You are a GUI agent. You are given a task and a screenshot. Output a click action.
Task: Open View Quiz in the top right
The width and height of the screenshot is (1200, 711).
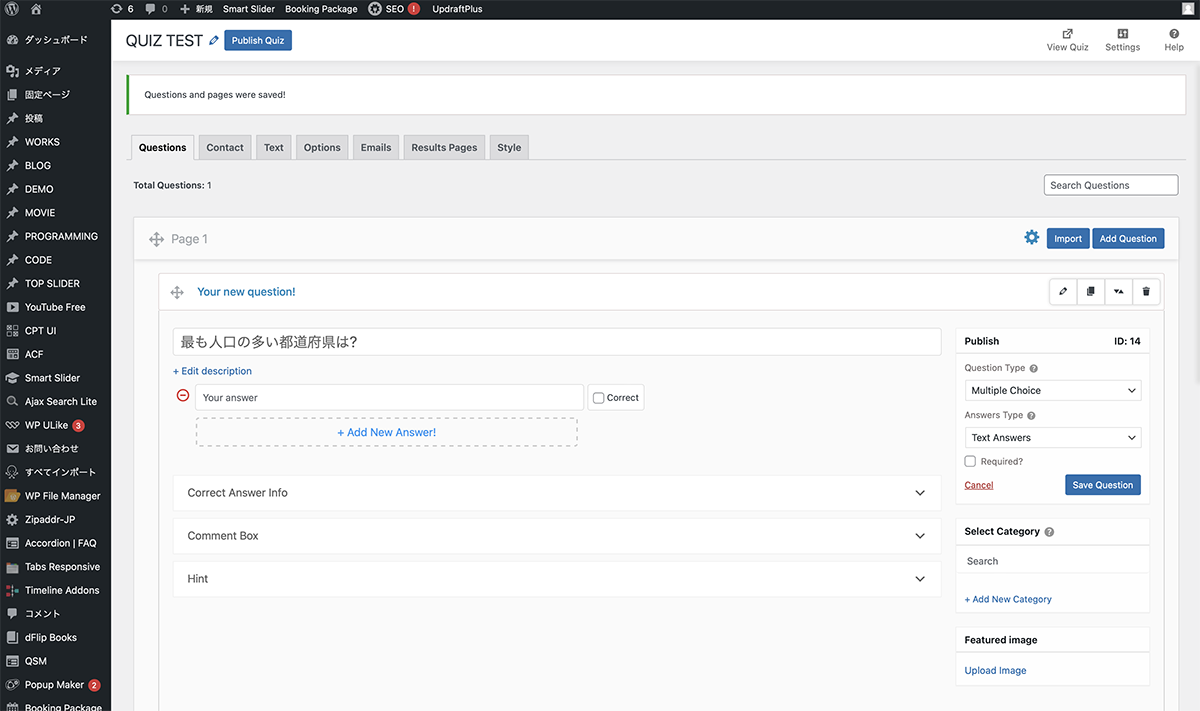pos(1067,40)
